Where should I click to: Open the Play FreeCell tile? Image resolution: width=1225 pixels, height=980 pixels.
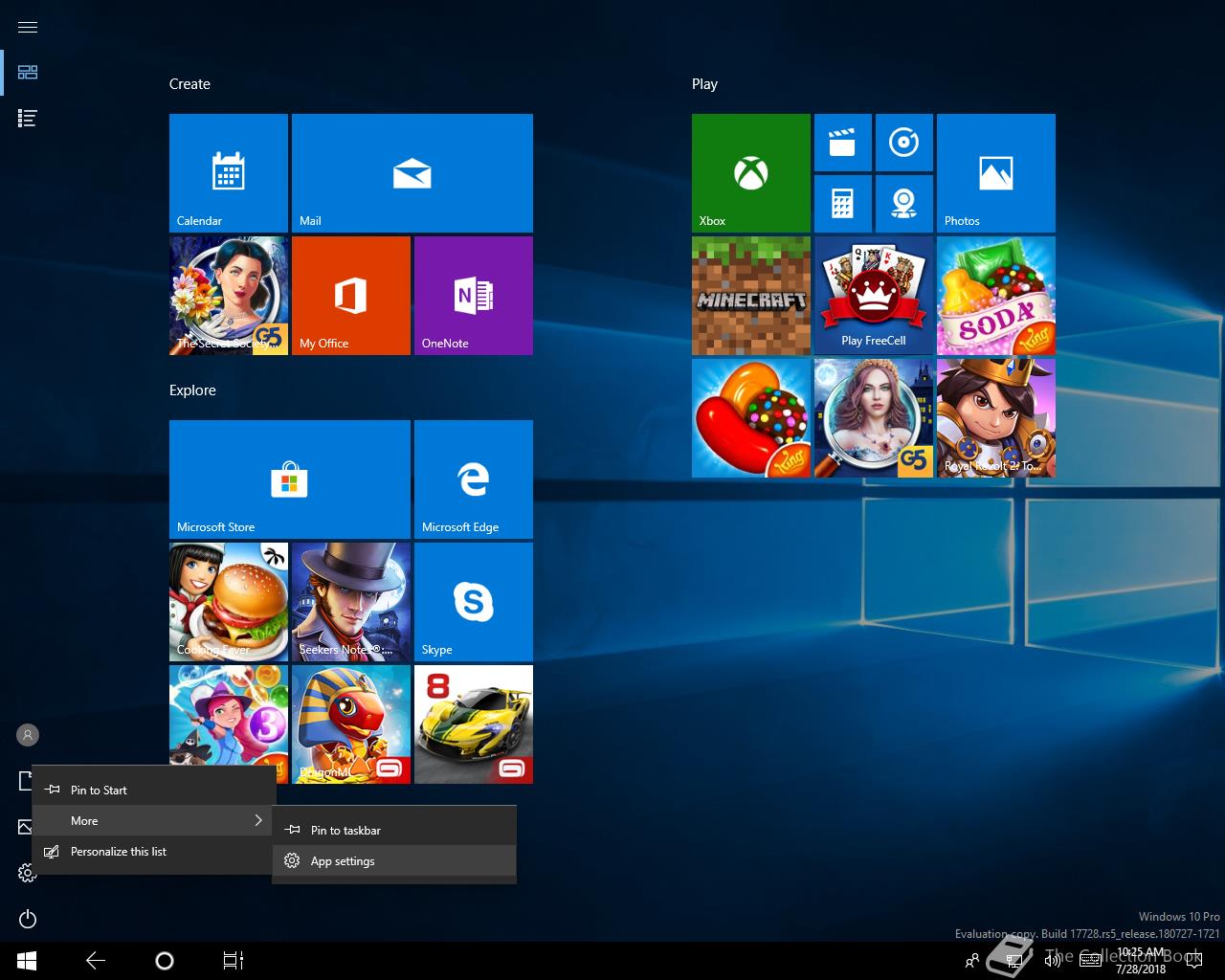pos(874,296)
